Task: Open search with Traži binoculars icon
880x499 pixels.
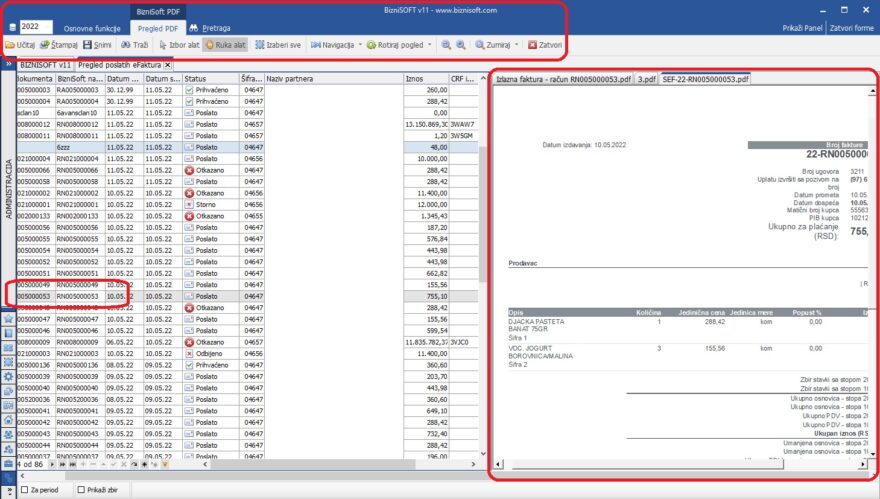Action: point(133,45)
